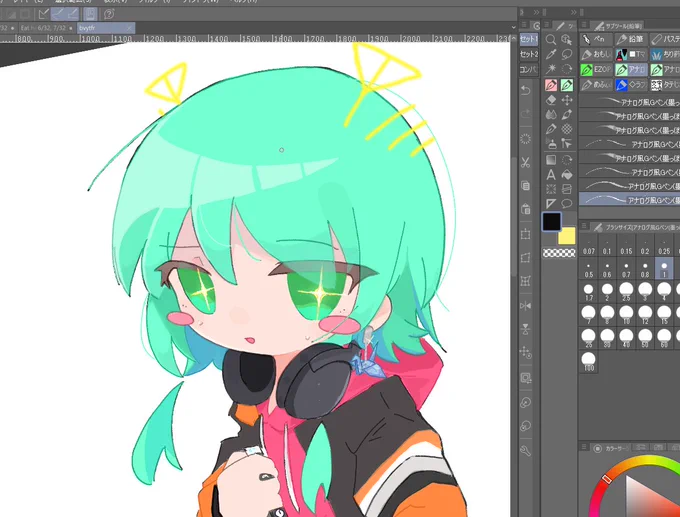Select the Balloon speech bubble tool
The image size is (680, 517).
[x=566, y=203]
